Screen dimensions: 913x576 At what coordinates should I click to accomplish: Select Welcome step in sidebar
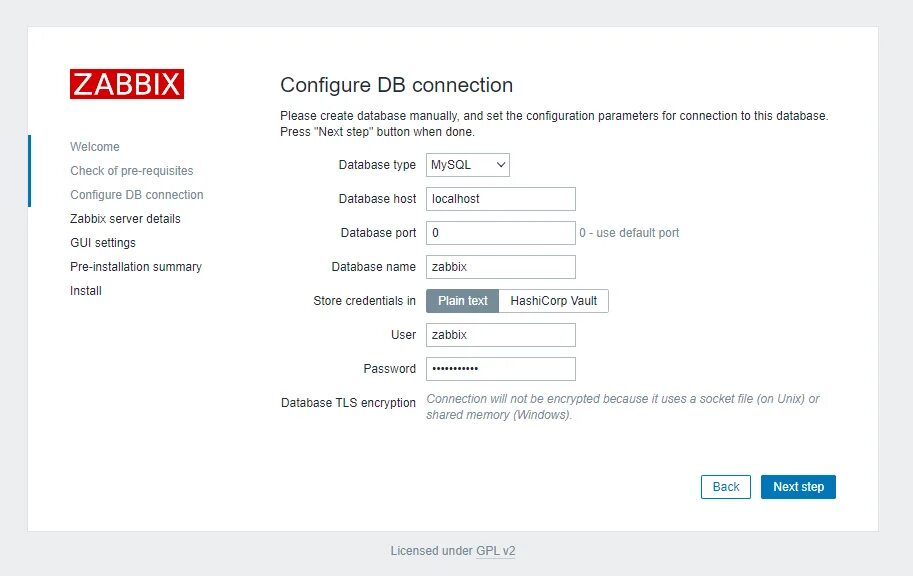[95, 147]
